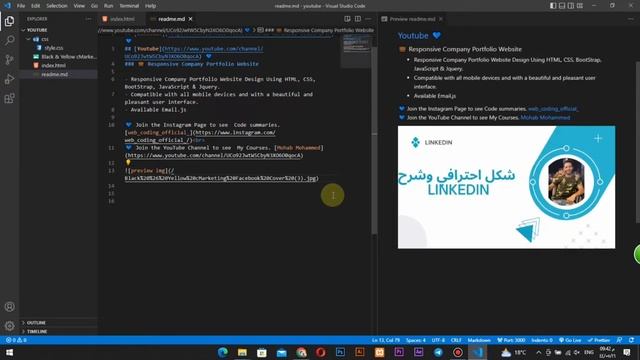
Task: Click the split editor icon
Action: tap(358, 19)
